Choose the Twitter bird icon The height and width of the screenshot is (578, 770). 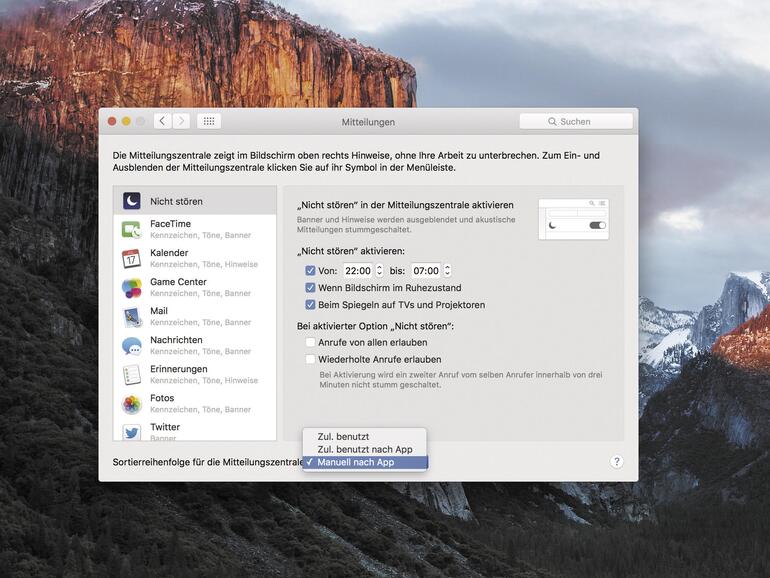tap(132, 432)
